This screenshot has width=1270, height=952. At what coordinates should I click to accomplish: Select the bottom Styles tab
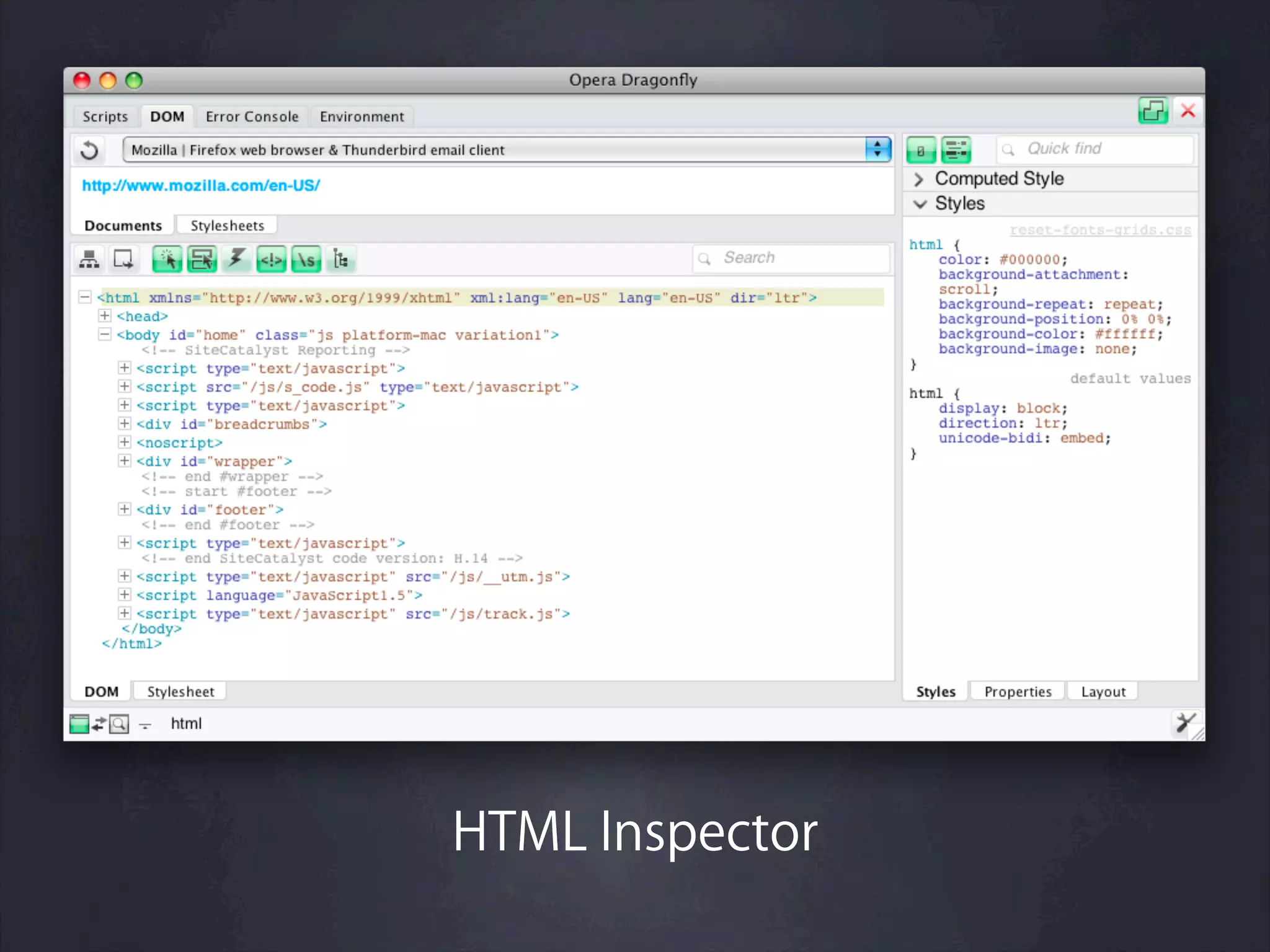coord(936,692)
